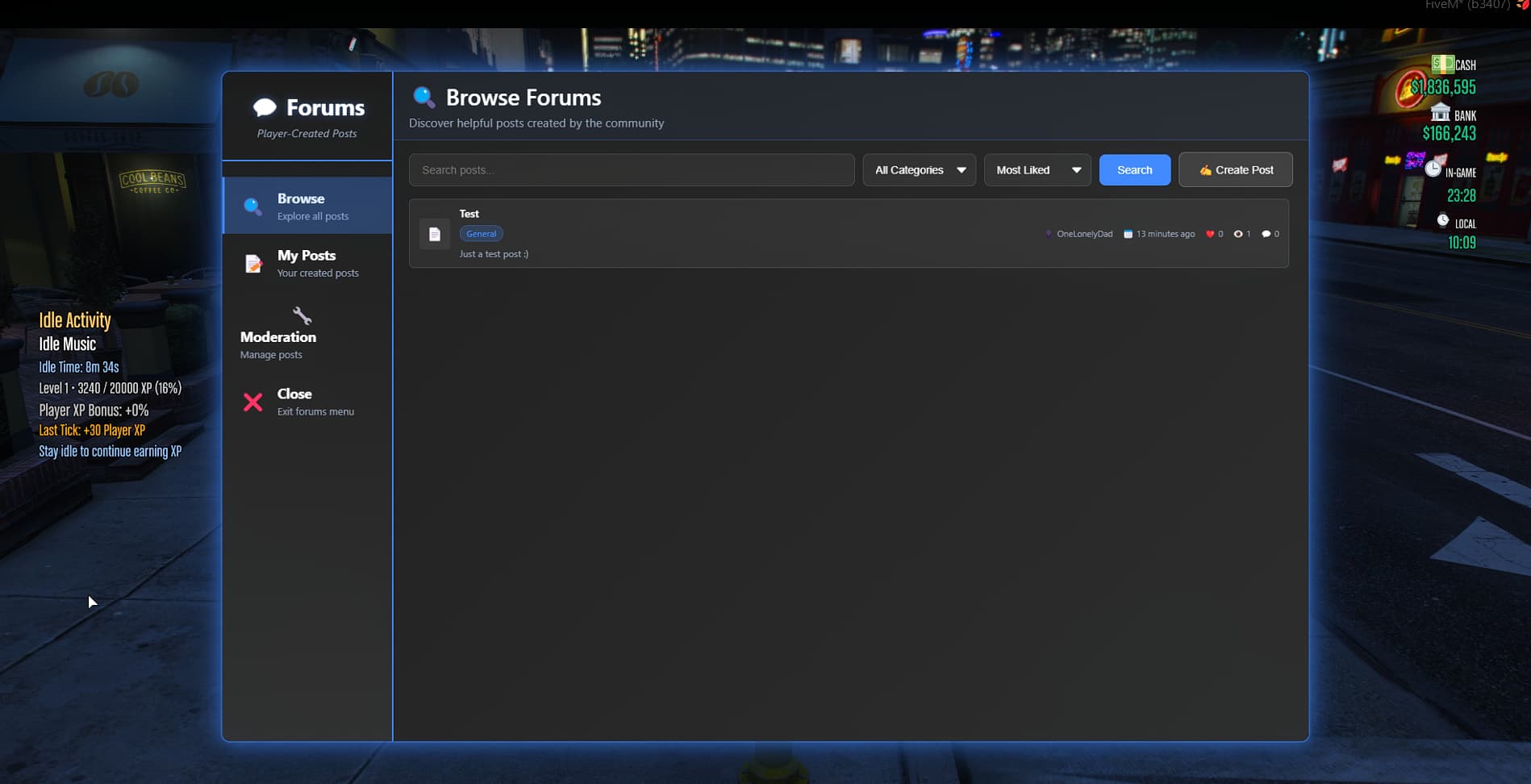The image size is (1531, 784).
Task: Click the red X Close icon
Action: [252, 402]
